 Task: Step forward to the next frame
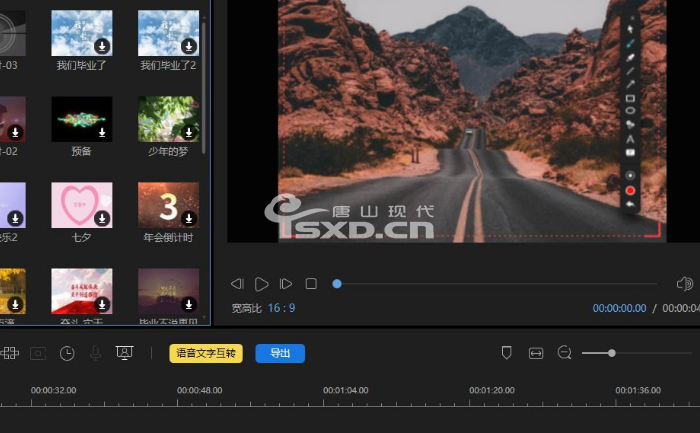click(x=286, y=283)
